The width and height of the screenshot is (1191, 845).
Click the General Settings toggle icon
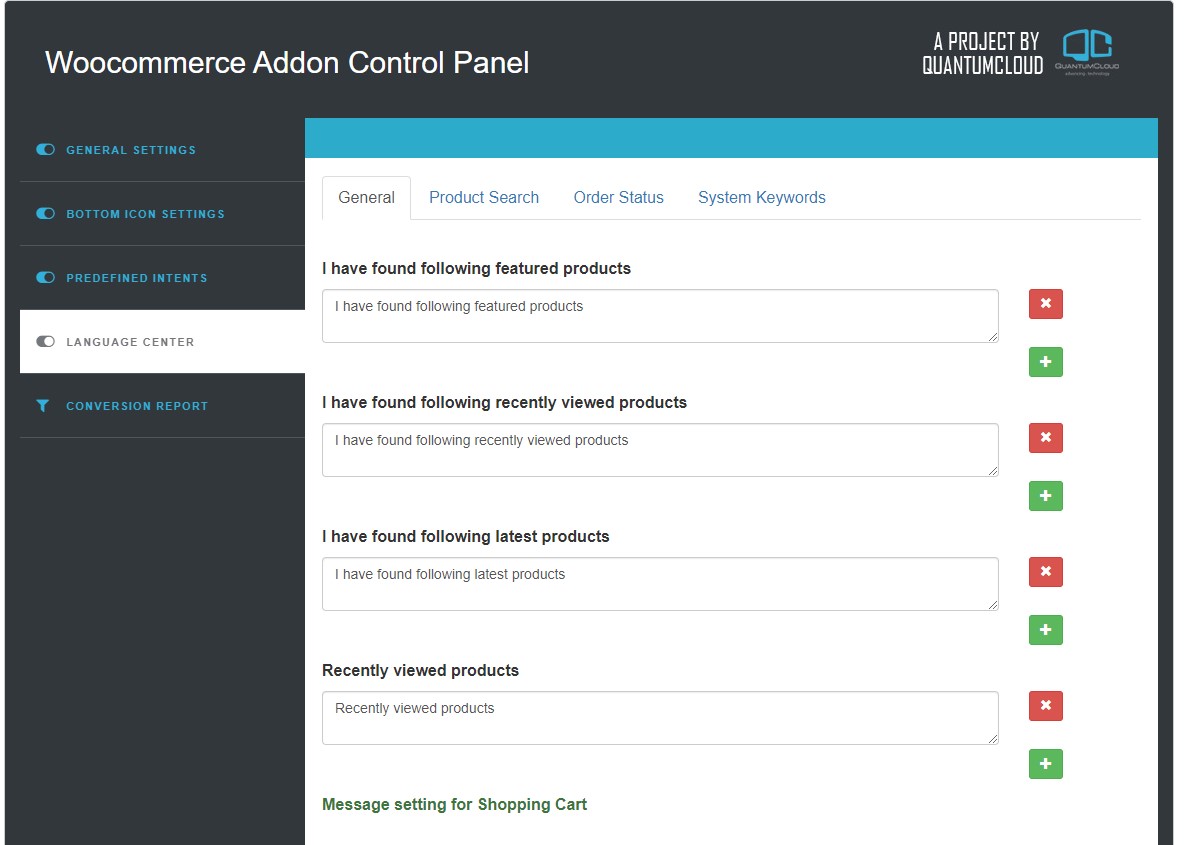46,150
